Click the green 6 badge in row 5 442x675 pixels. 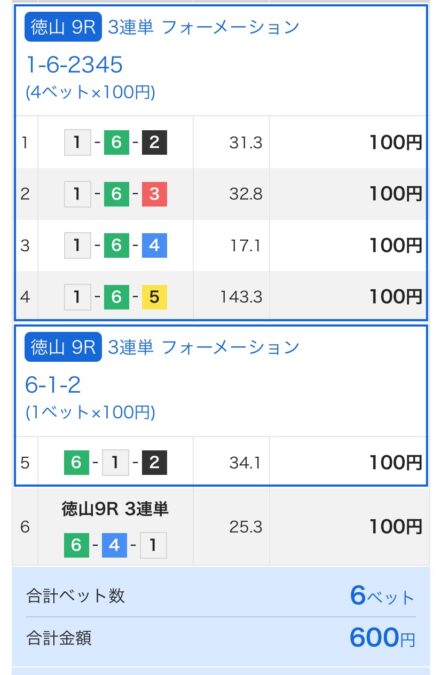[x=77, y=462]
